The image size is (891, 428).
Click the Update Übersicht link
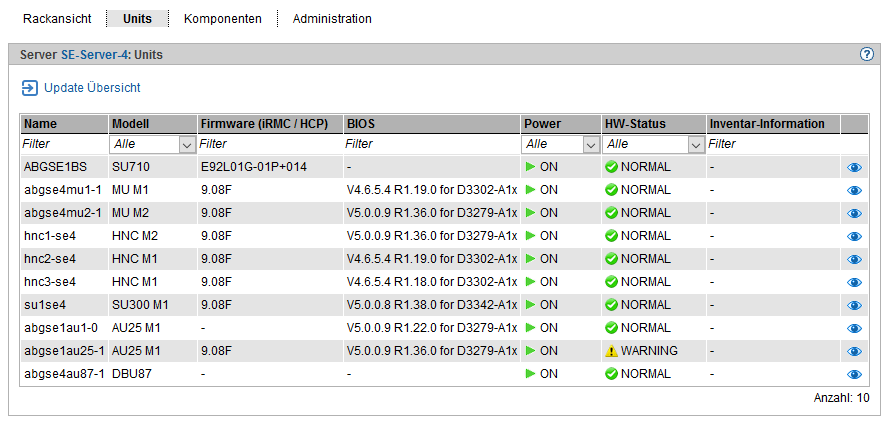(92, 88)
